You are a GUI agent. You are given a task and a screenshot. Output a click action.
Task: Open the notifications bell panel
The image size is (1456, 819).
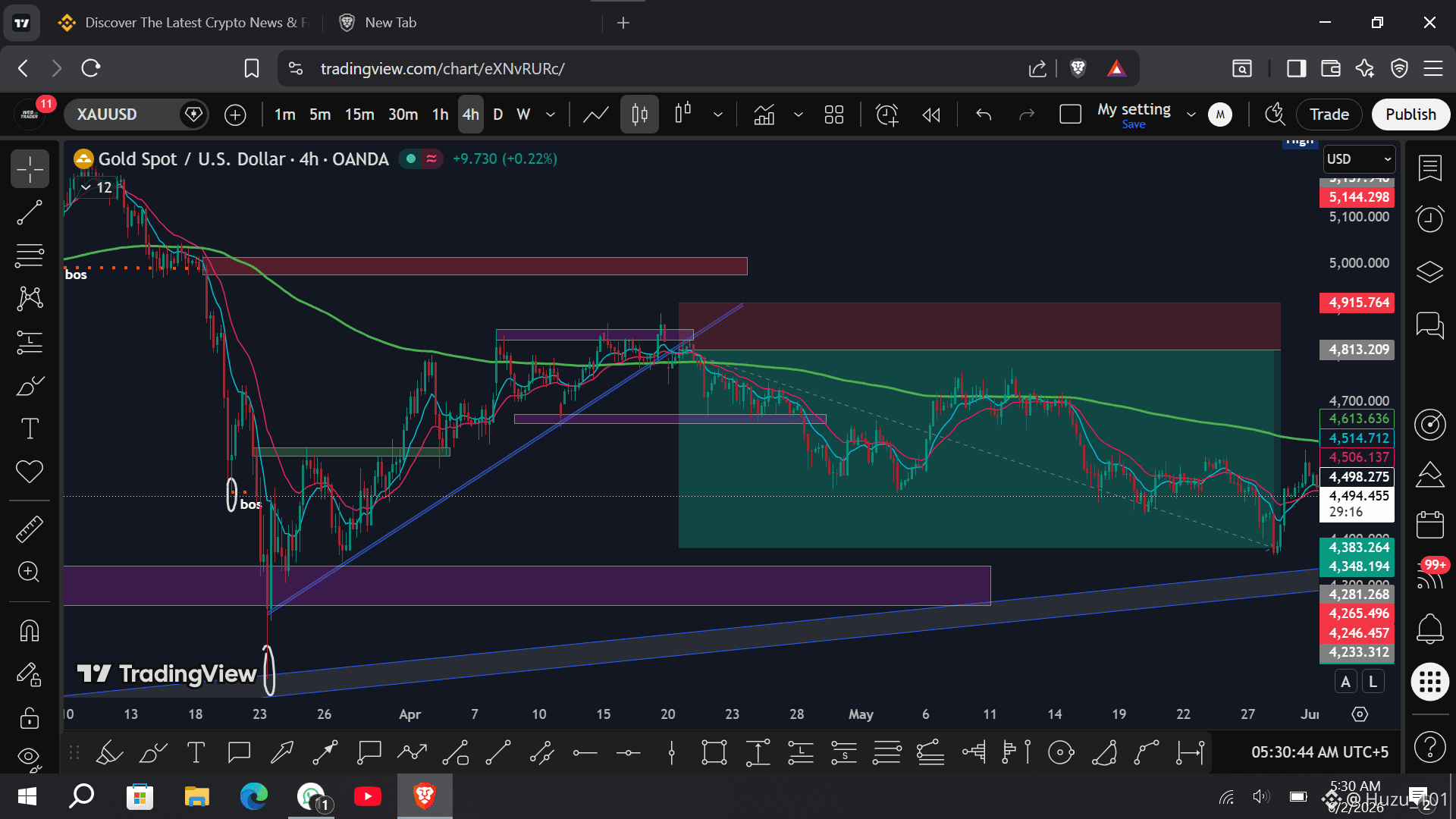[x=1429, y=628]
